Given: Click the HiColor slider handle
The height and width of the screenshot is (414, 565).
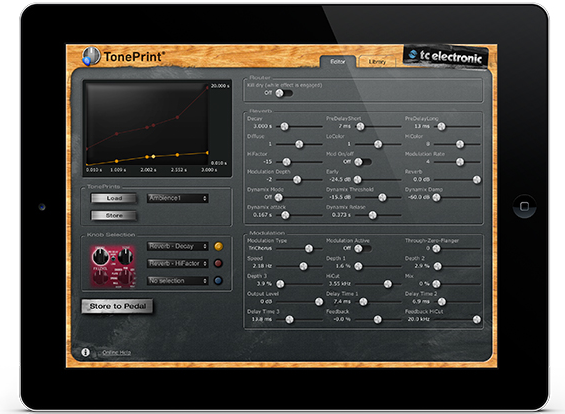Looking at the screenshot, I should click(460, 144).
